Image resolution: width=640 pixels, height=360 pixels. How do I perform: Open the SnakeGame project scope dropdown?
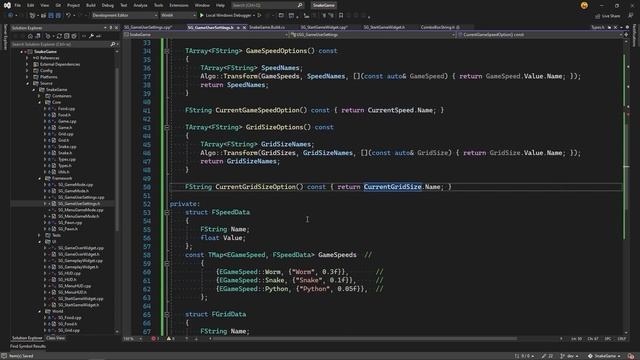206,35
